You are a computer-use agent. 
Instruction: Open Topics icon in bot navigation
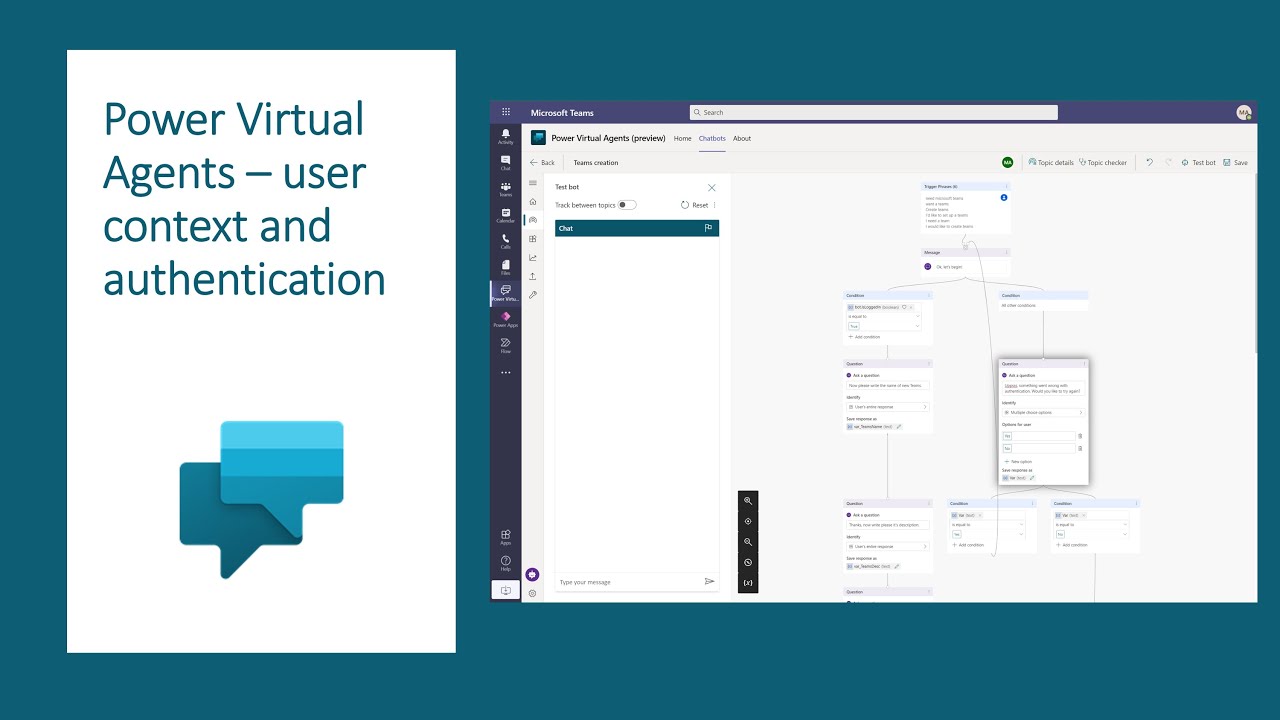point(533,220)
